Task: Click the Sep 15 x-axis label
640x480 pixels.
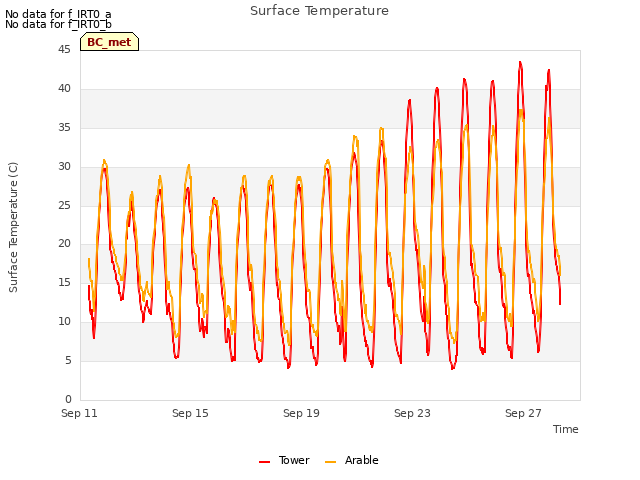Action: click(x=190, y=413)
